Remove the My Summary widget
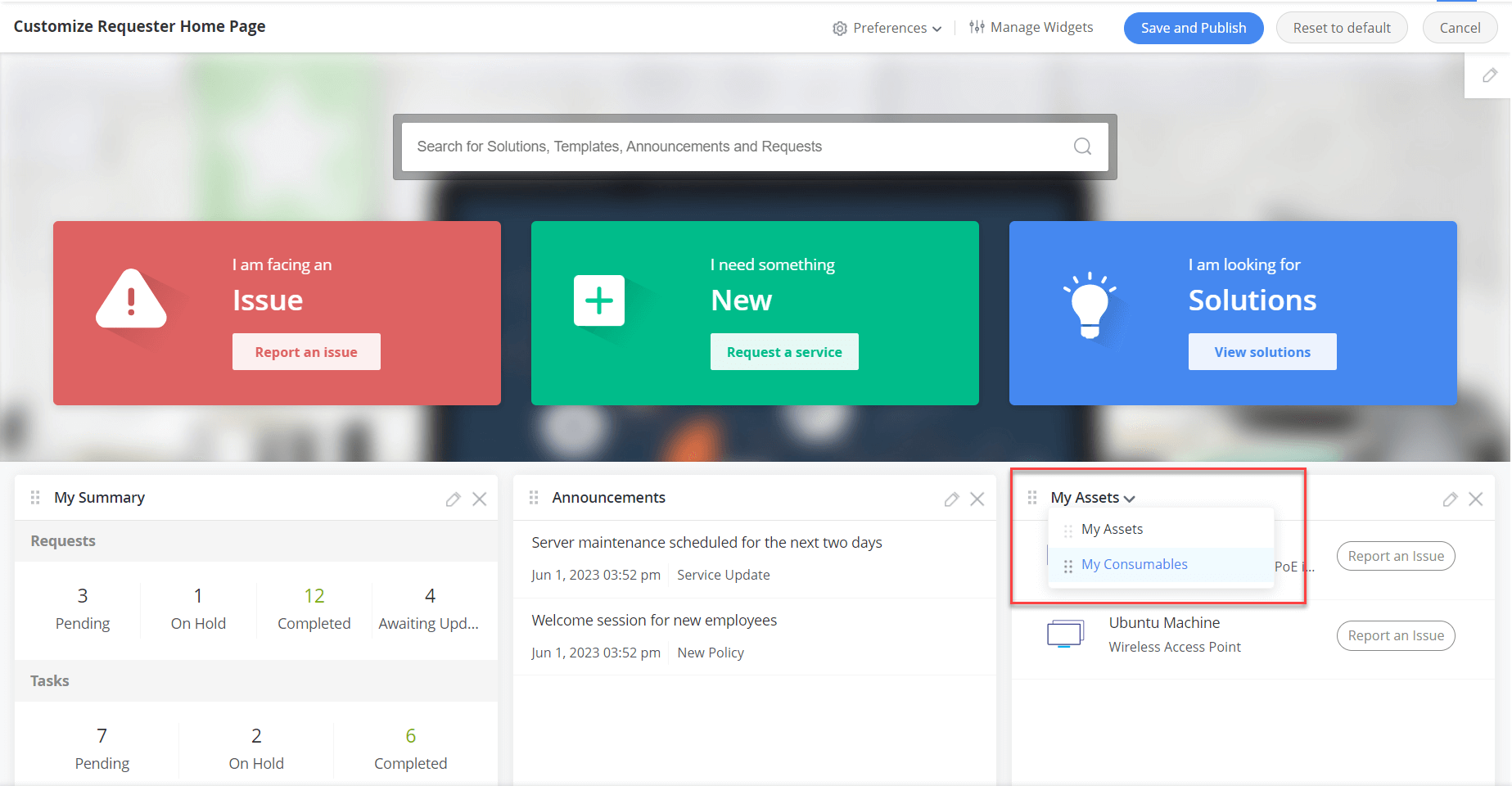 point(480,499)
